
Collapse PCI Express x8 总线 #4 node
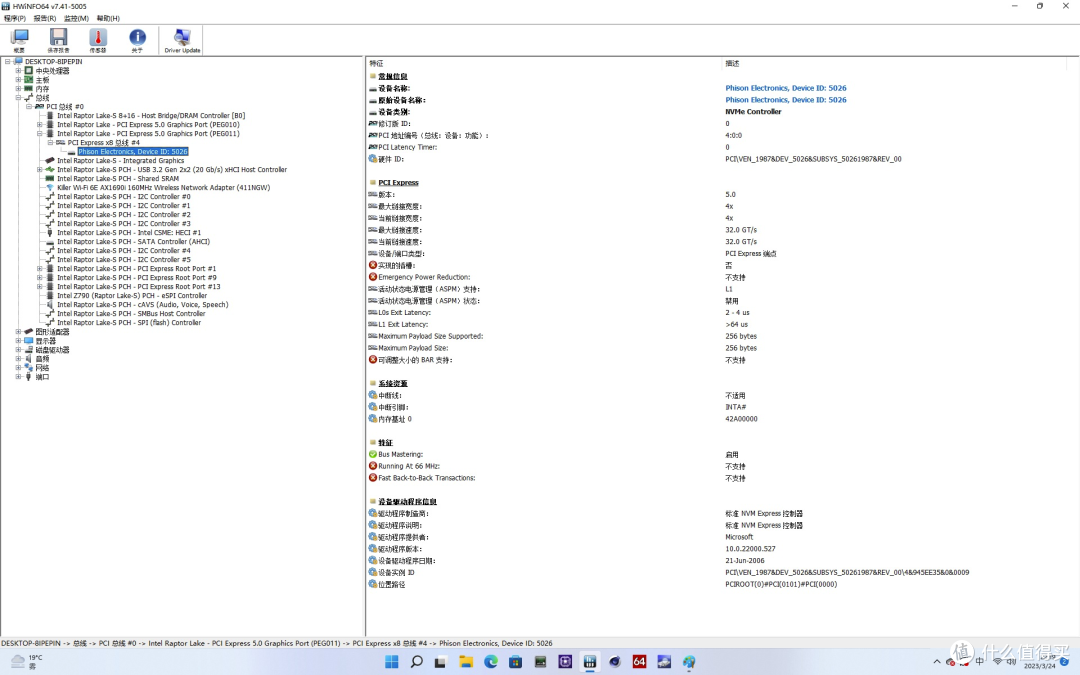[x=50, y=143]
